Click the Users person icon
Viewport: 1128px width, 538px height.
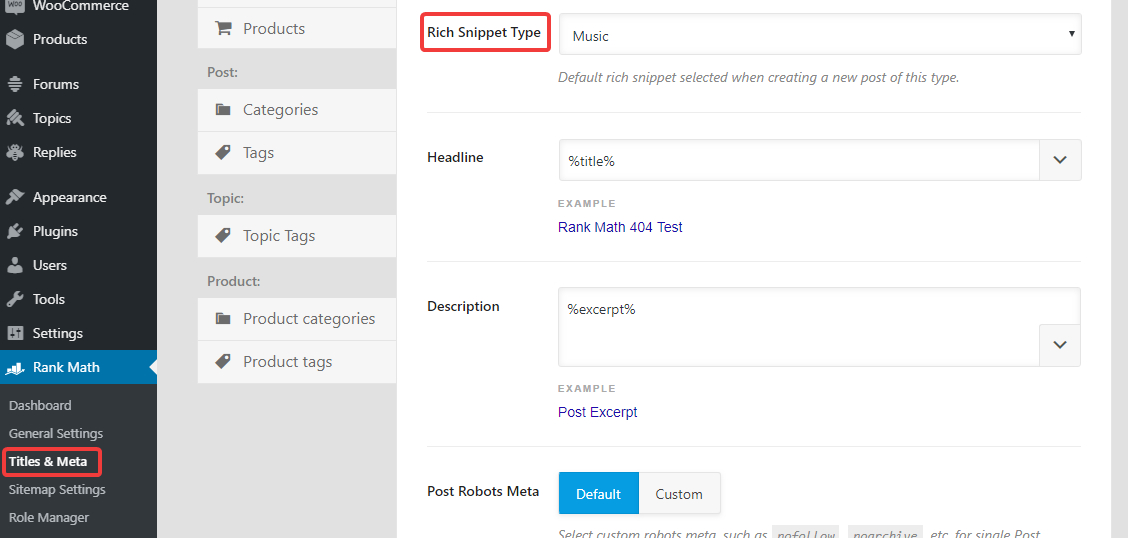coord(15,265)
